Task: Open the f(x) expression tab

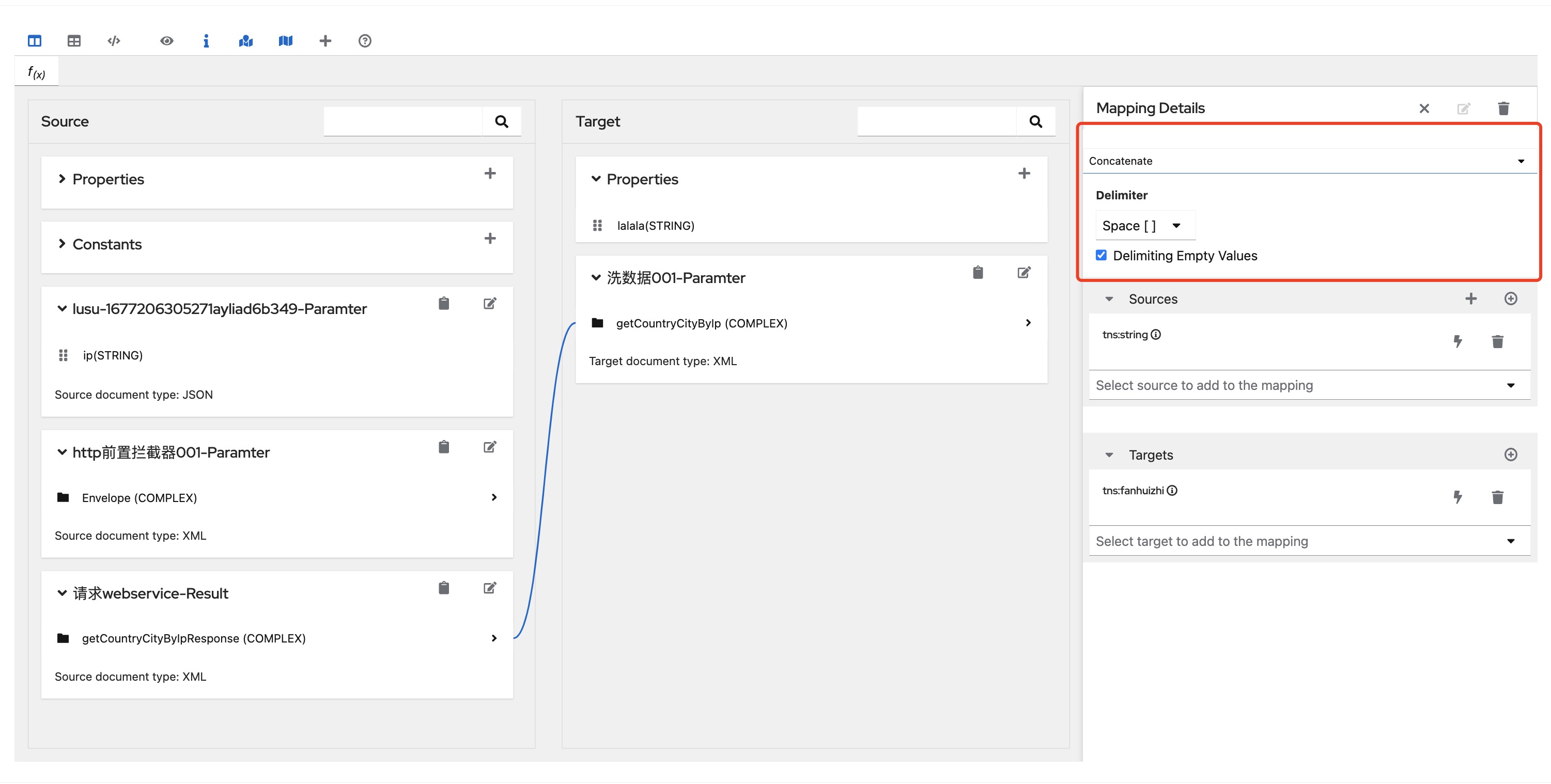Action: click(x=36, y=73)
